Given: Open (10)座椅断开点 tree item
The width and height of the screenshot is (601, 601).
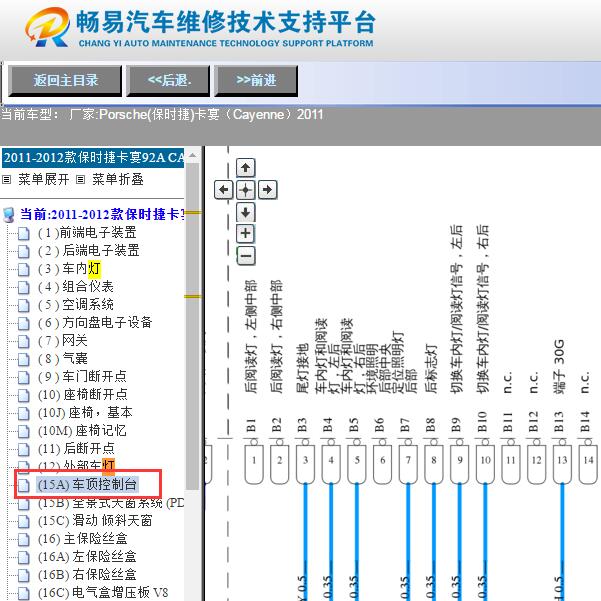Looking at the screenshot, I should 83,395.
